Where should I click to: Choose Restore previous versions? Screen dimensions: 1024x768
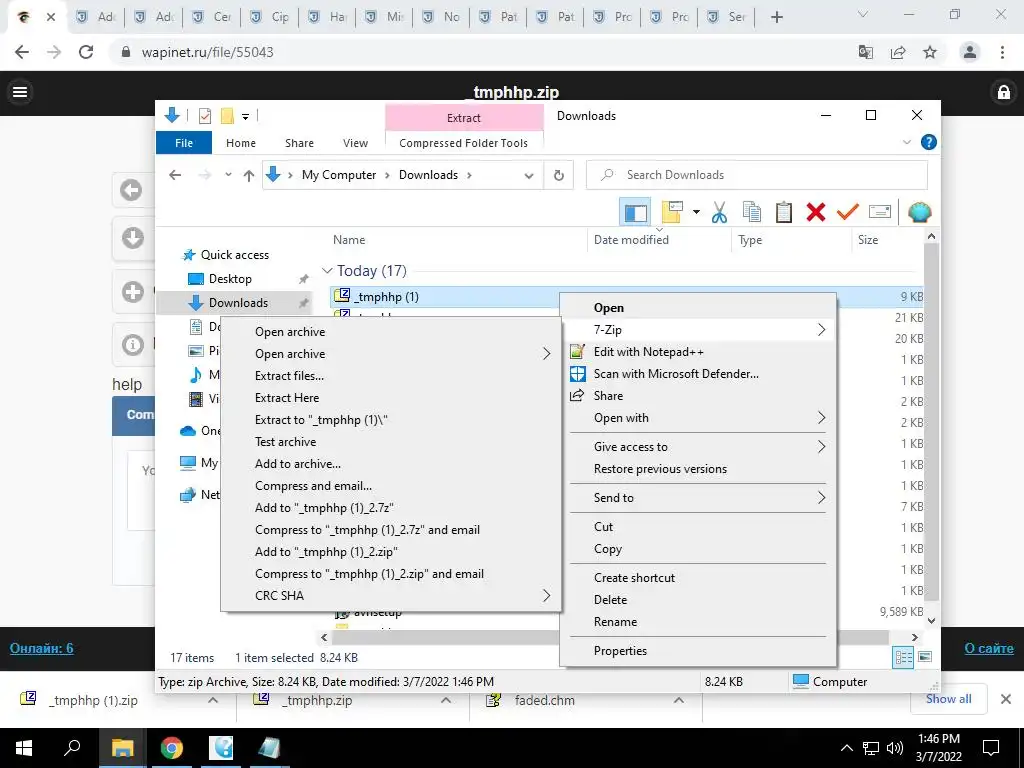click(698, 469)
